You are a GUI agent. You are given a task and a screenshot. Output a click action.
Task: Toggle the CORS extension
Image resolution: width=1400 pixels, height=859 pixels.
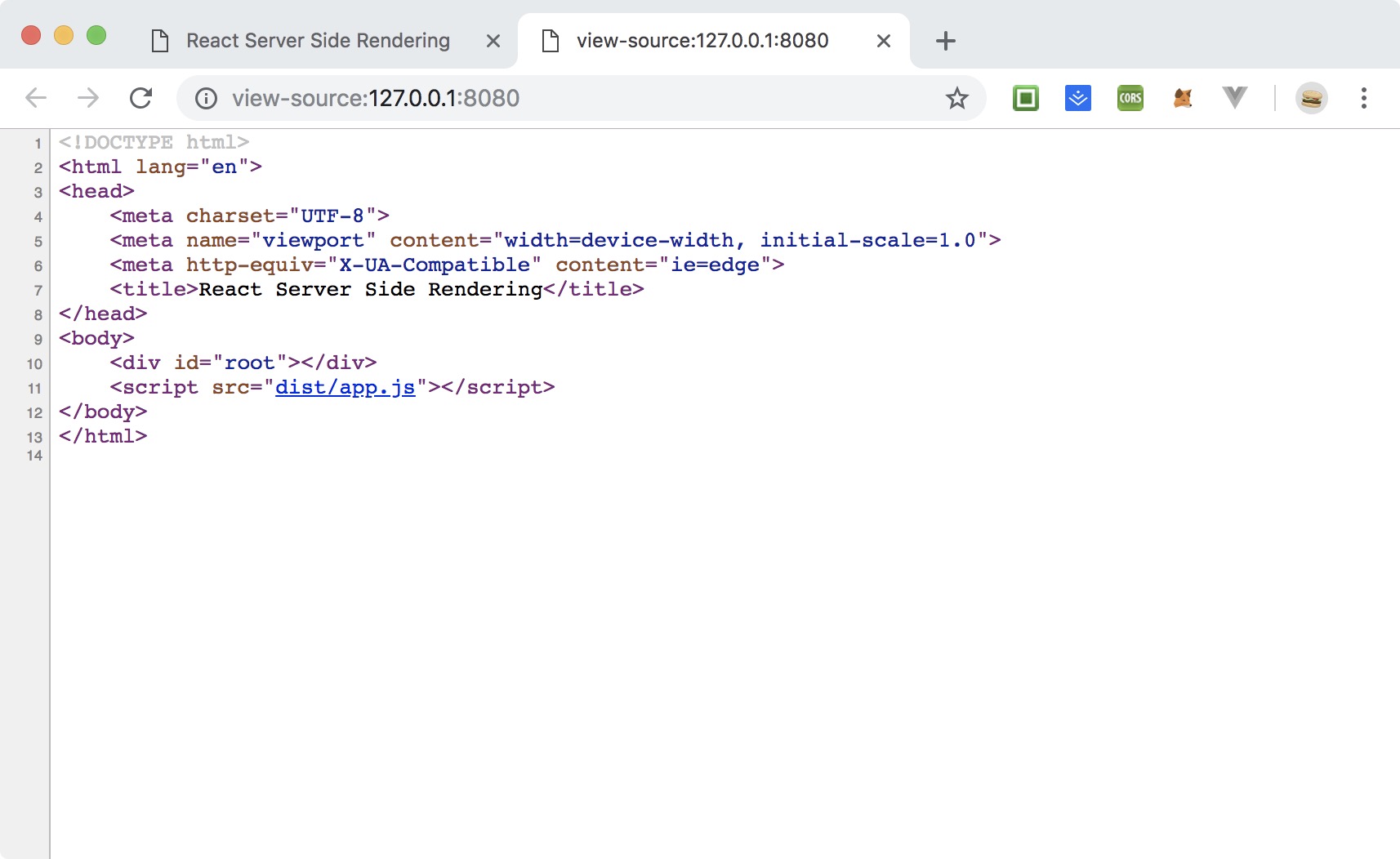pos(1130,99)
